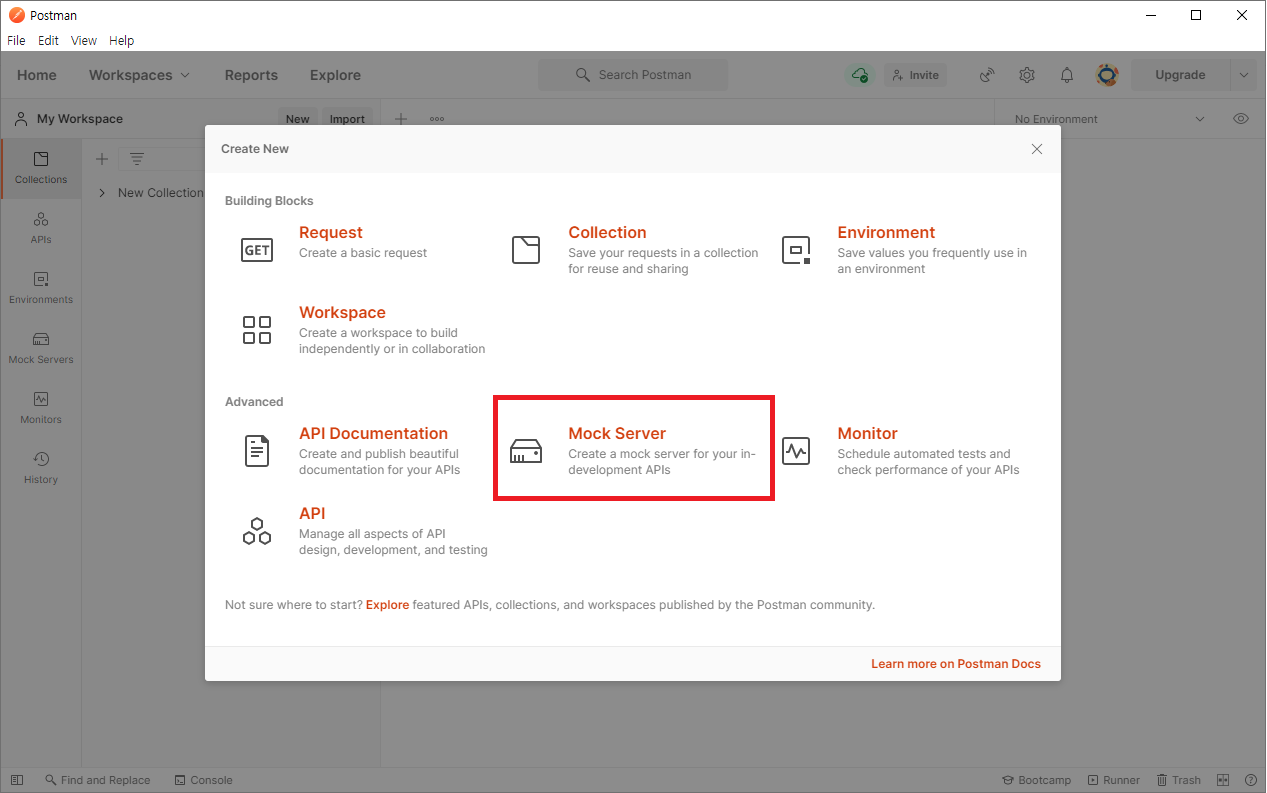Click the Mock Server title link
The width and height of the screenshot is (1267, 793).
[617, 434]
